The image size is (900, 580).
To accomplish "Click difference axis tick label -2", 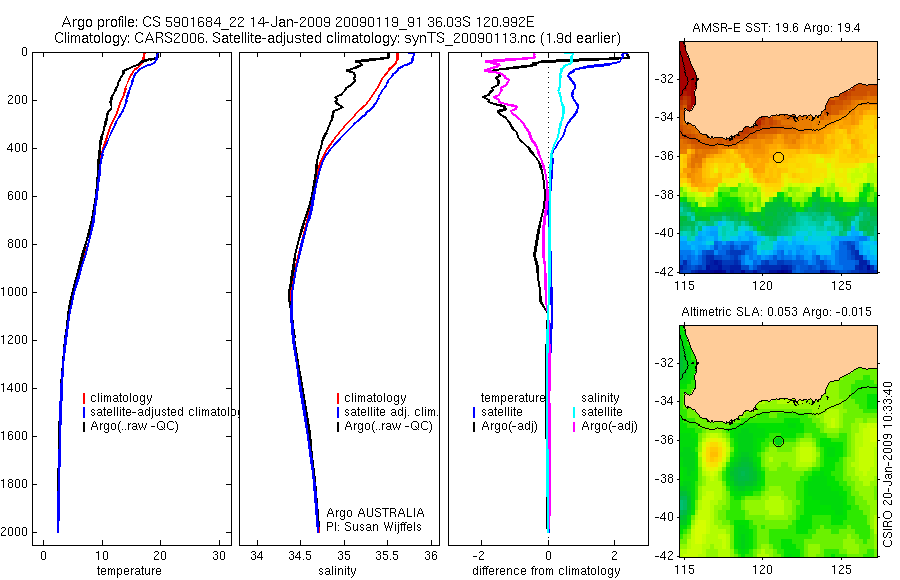I will click(481, 556).
